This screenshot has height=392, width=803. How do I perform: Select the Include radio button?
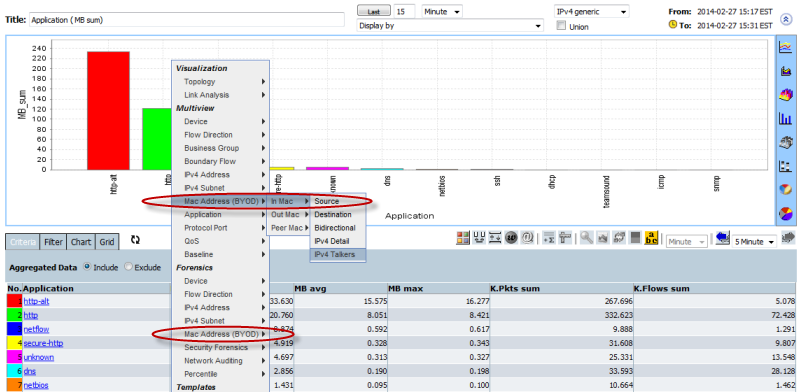[x=87, y=267]
